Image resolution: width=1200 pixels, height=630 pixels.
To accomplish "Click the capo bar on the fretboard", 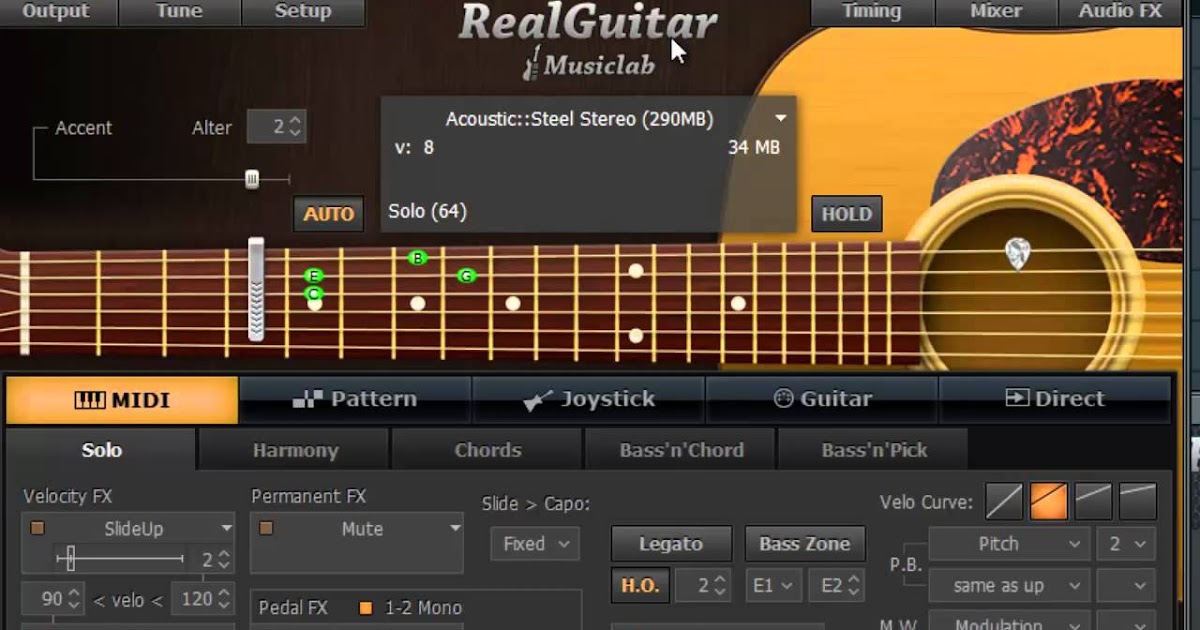I will [x=257, y=289].
